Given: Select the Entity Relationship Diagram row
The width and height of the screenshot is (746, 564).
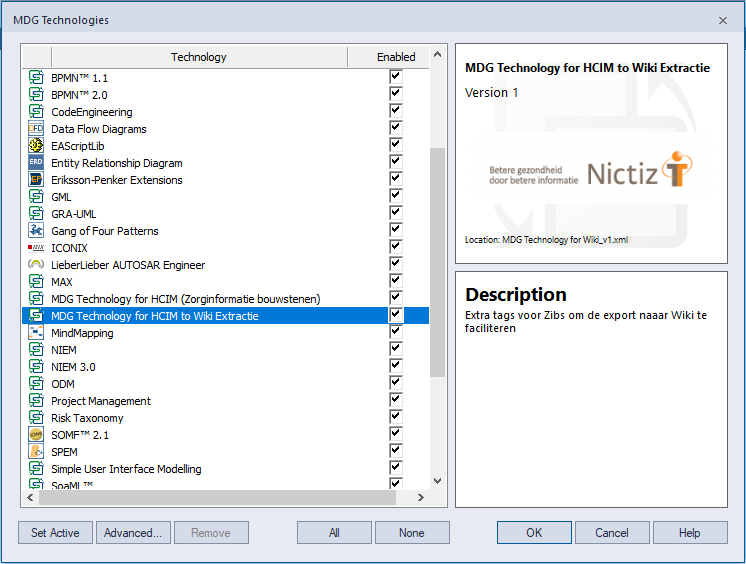Looking at the screenshot, I should click(226, 163).
